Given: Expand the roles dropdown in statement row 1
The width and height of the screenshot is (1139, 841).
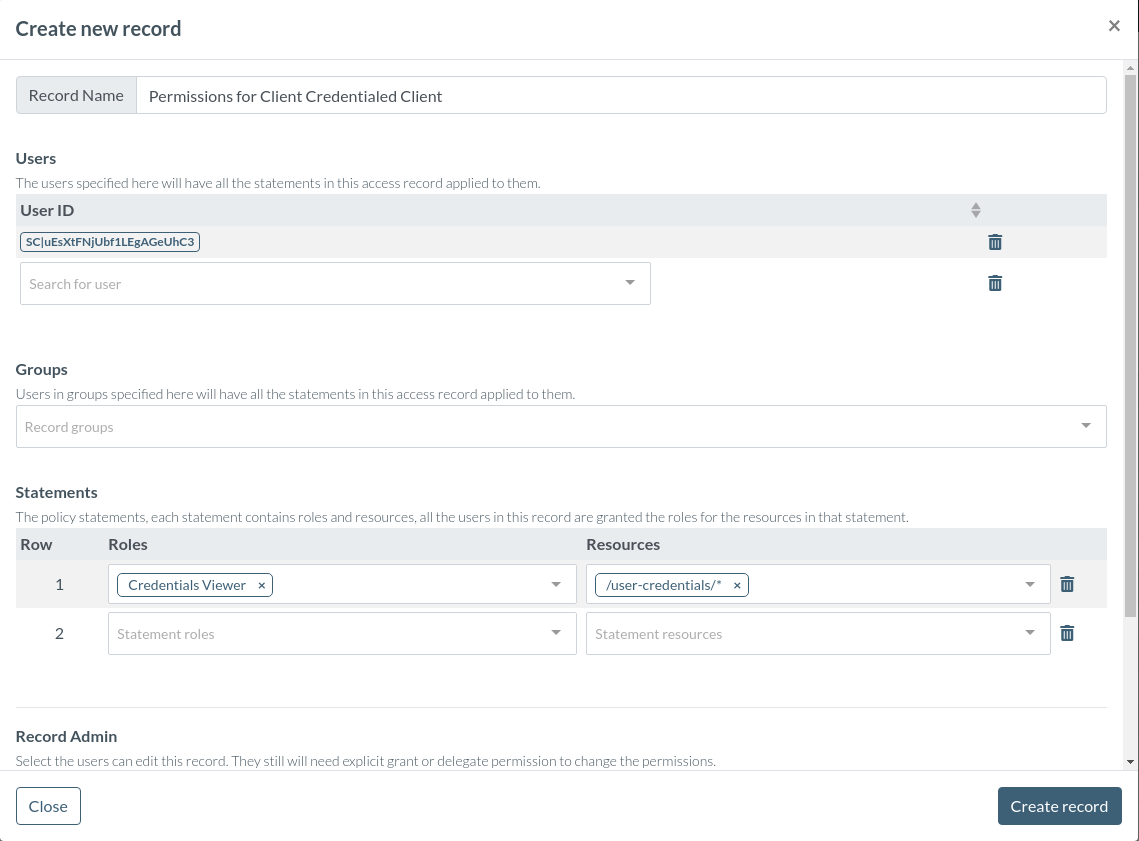Looking at the screenshot, I should click(556, 584).
